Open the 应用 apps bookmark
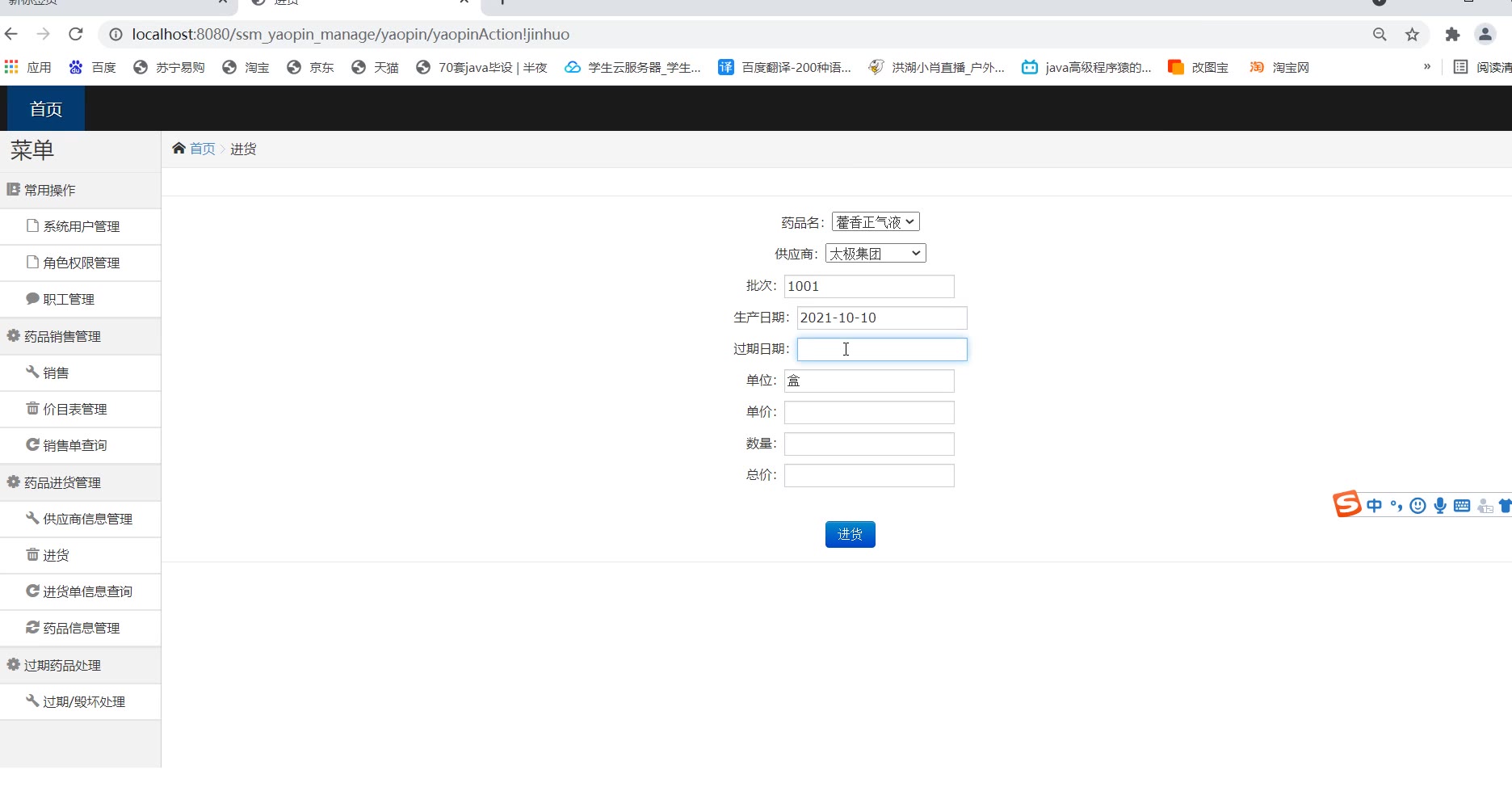 28,67
